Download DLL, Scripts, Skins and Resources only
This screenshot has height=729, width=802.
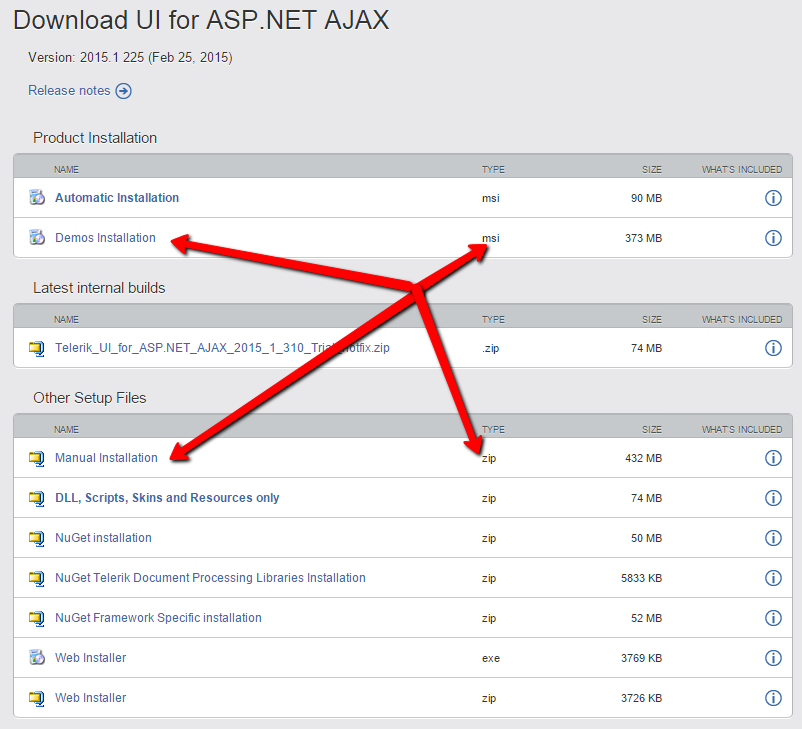pos(167,498)
